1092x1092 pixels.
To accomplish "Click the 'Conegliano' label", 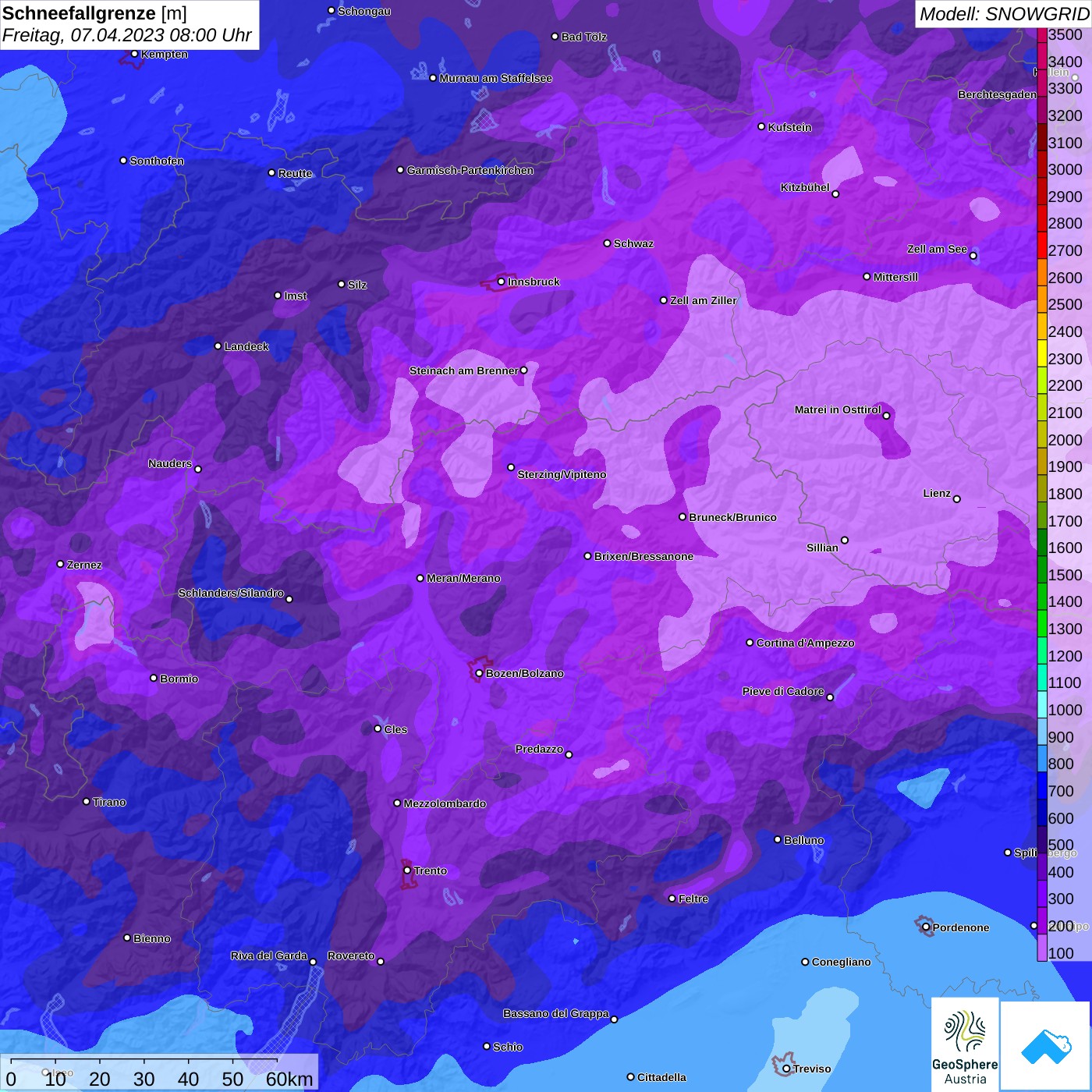I will (x=841, y=962).
